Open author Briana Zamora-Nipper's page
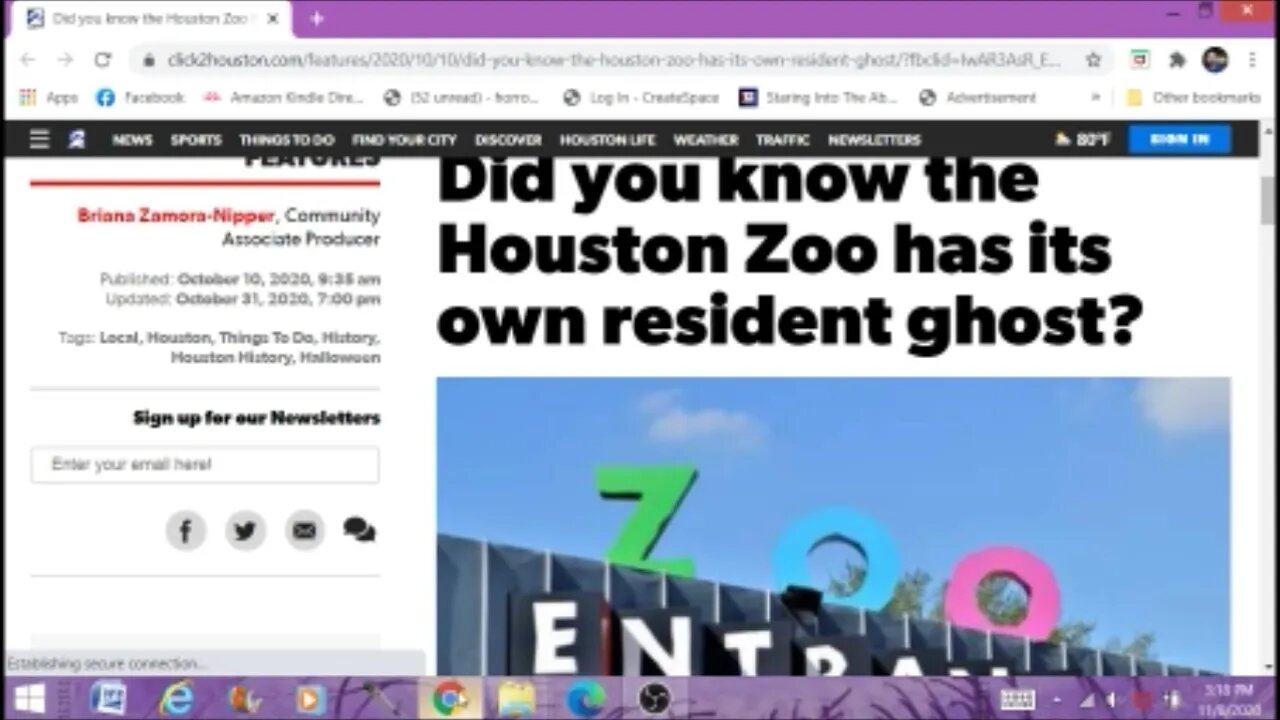Viewport: 1280px width, 720px height. (x=174, y=216)
